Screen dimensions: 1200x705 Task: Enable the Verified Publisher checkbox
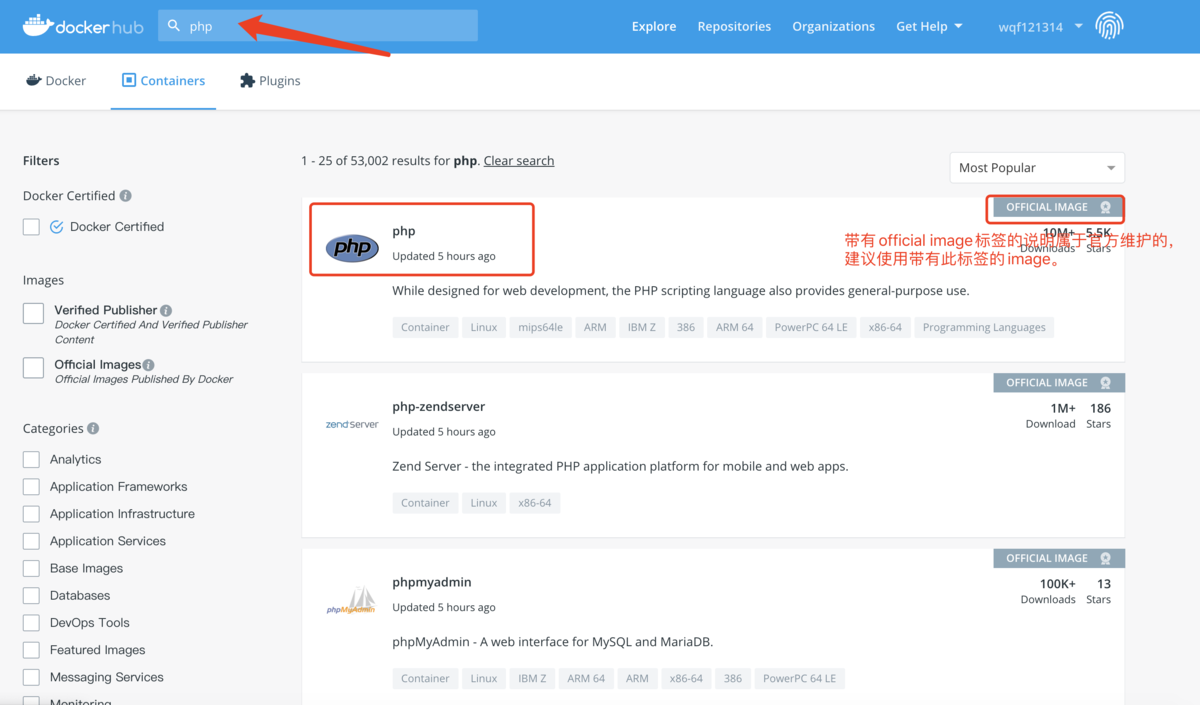[33, 314]
